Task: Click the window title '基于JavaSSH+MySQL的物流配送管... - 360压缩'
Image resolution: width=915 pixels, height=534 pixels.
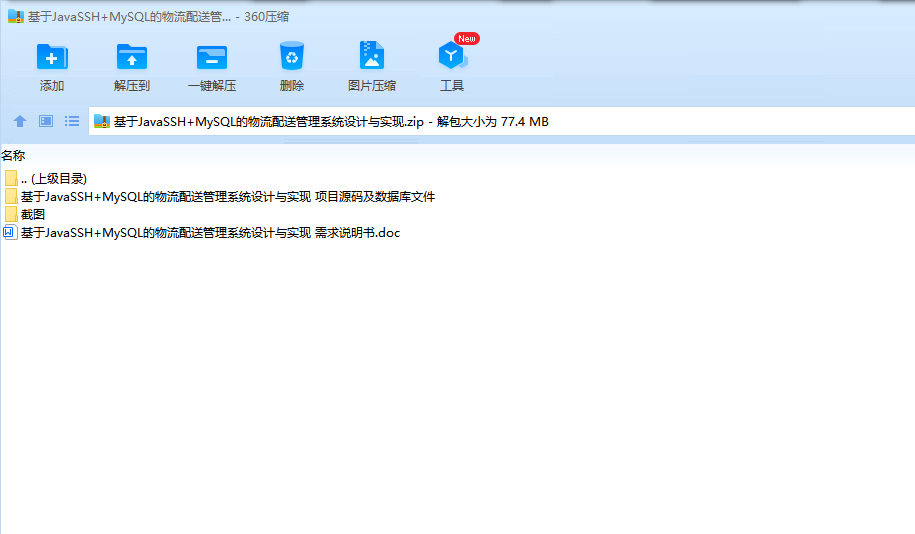Action: pos(158,17)
